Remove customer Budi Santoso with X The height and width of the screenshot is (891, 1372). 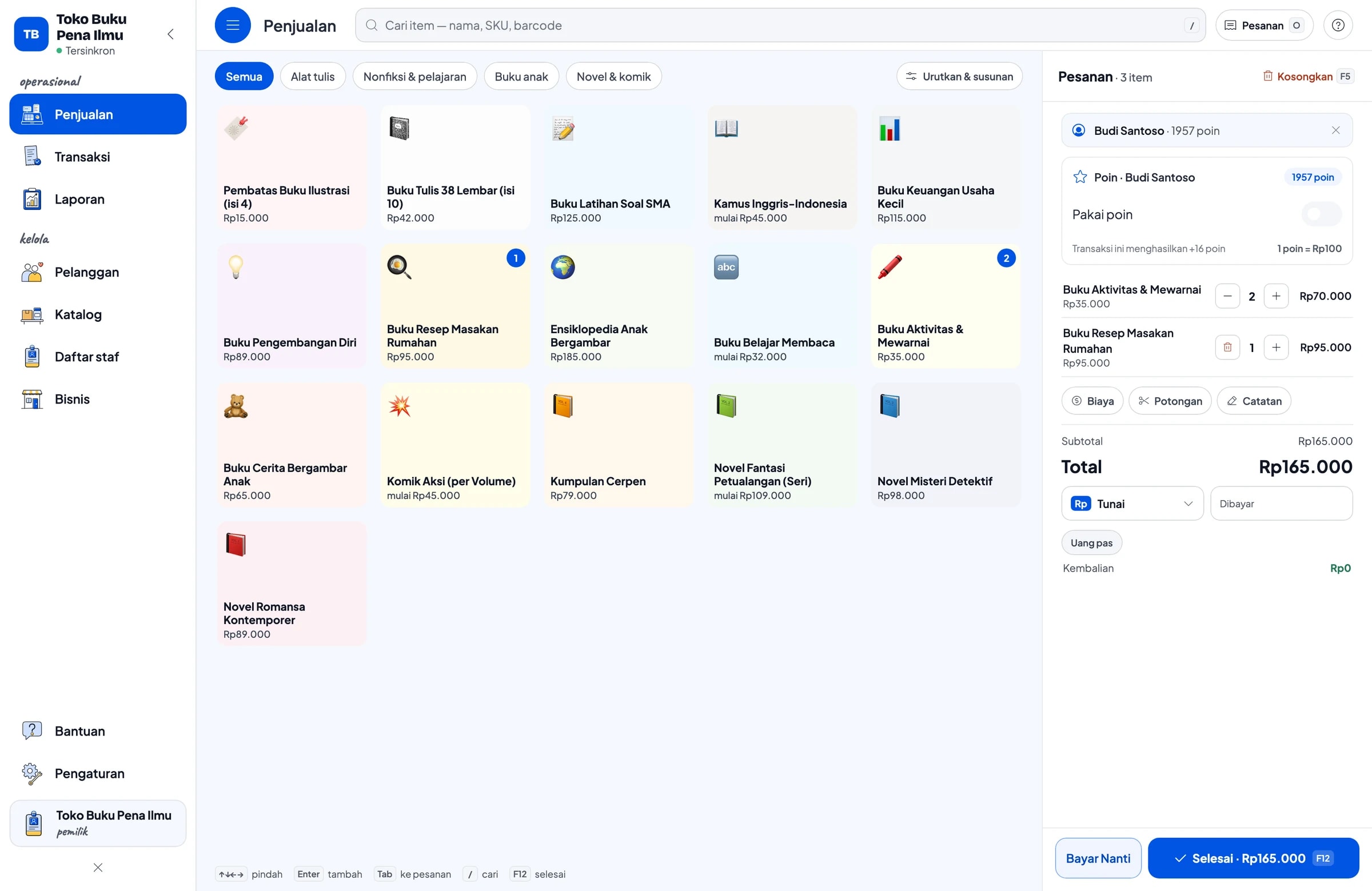[x=1335, y=131]
